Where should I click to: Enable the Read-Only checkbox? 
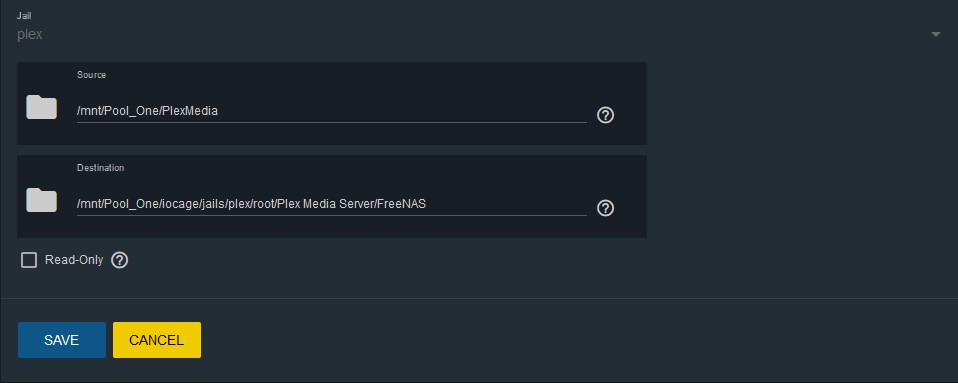(29, 260)
